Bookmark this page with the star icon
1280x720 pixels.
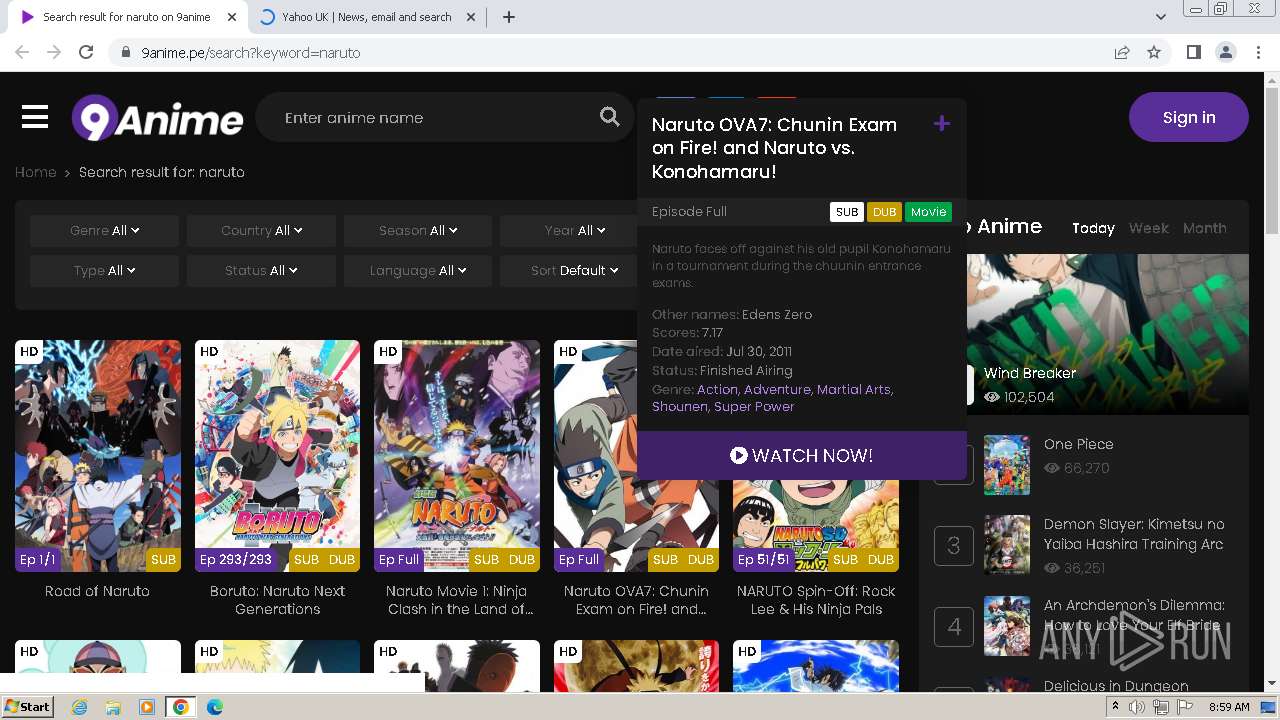[x=1154, y=52]
